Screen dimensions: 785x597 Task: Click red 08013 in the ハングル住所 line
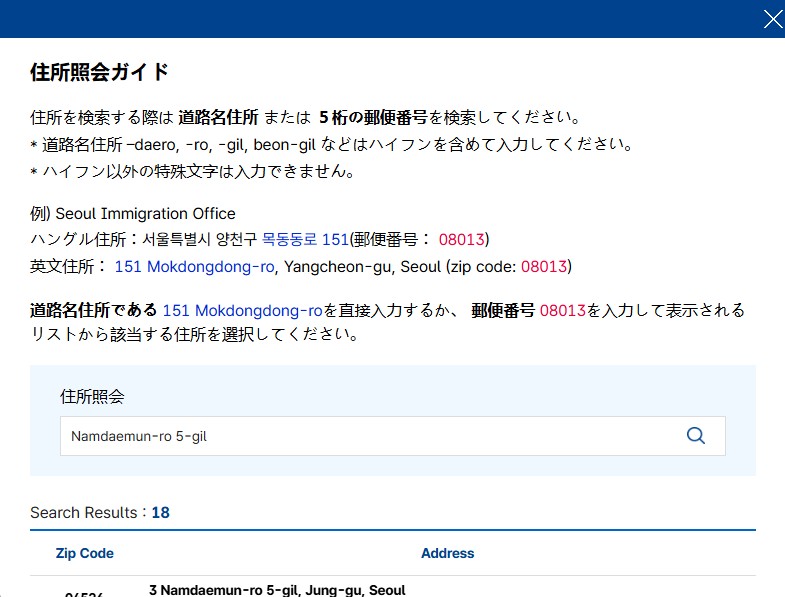(x=461, y=240)
